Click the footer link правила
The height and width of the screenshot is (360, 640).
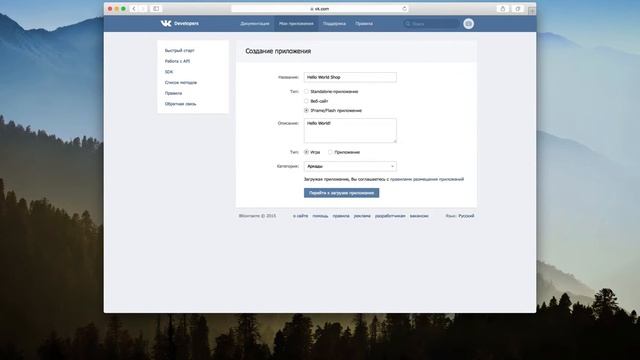point(341,216)
